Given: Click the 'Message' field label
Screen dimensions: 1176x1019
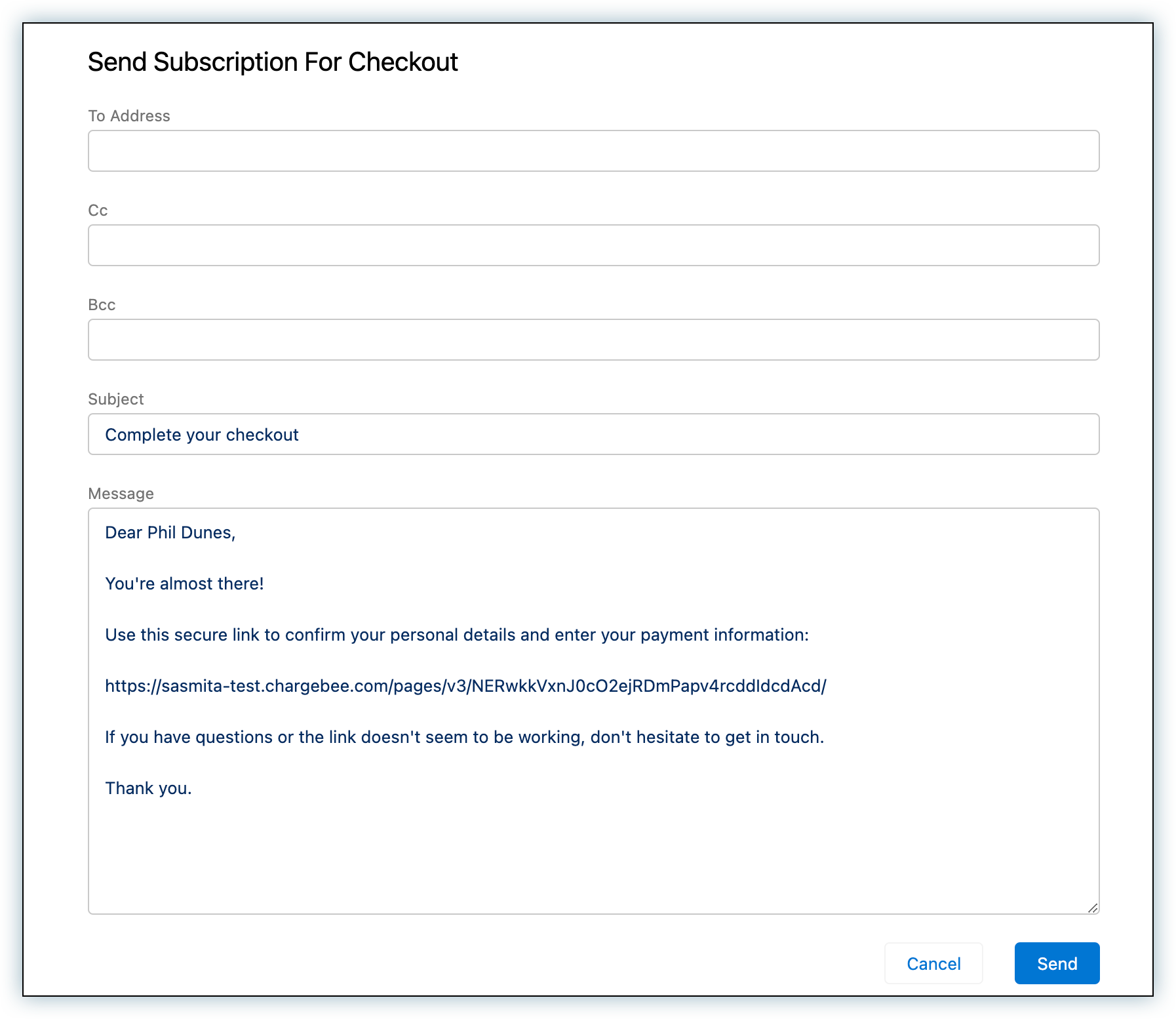Looking at the screenshot, I should tap(121, 494).
